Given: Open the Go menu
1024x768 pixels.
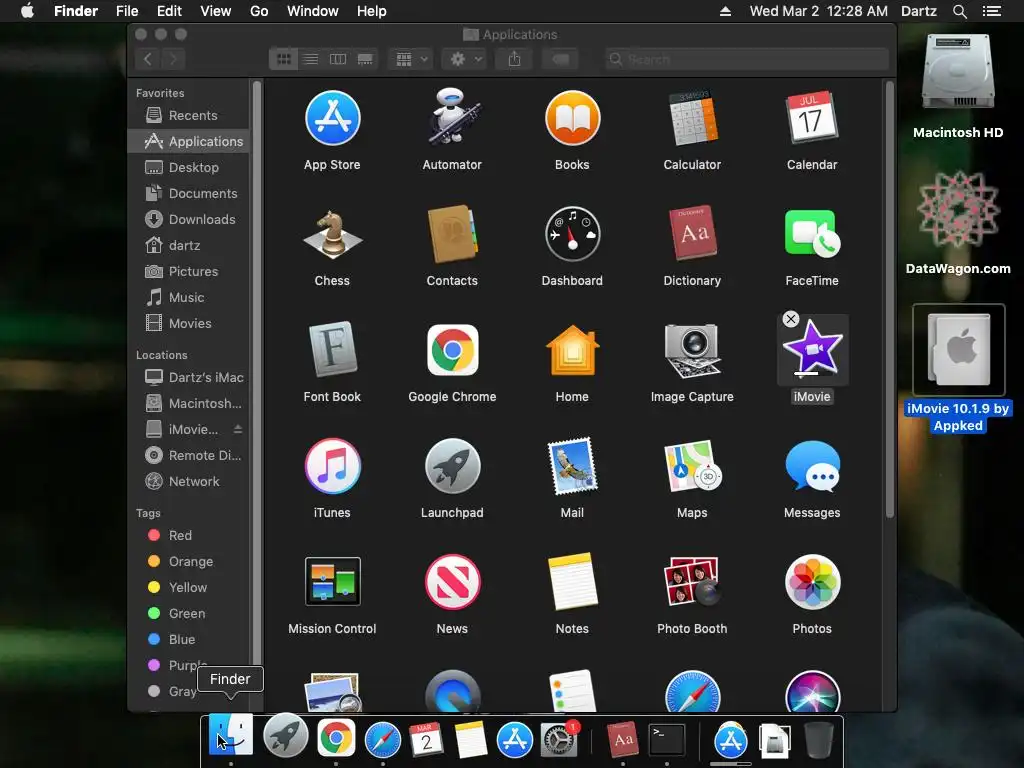Looking at the screenshot, I should pos(259,11).
